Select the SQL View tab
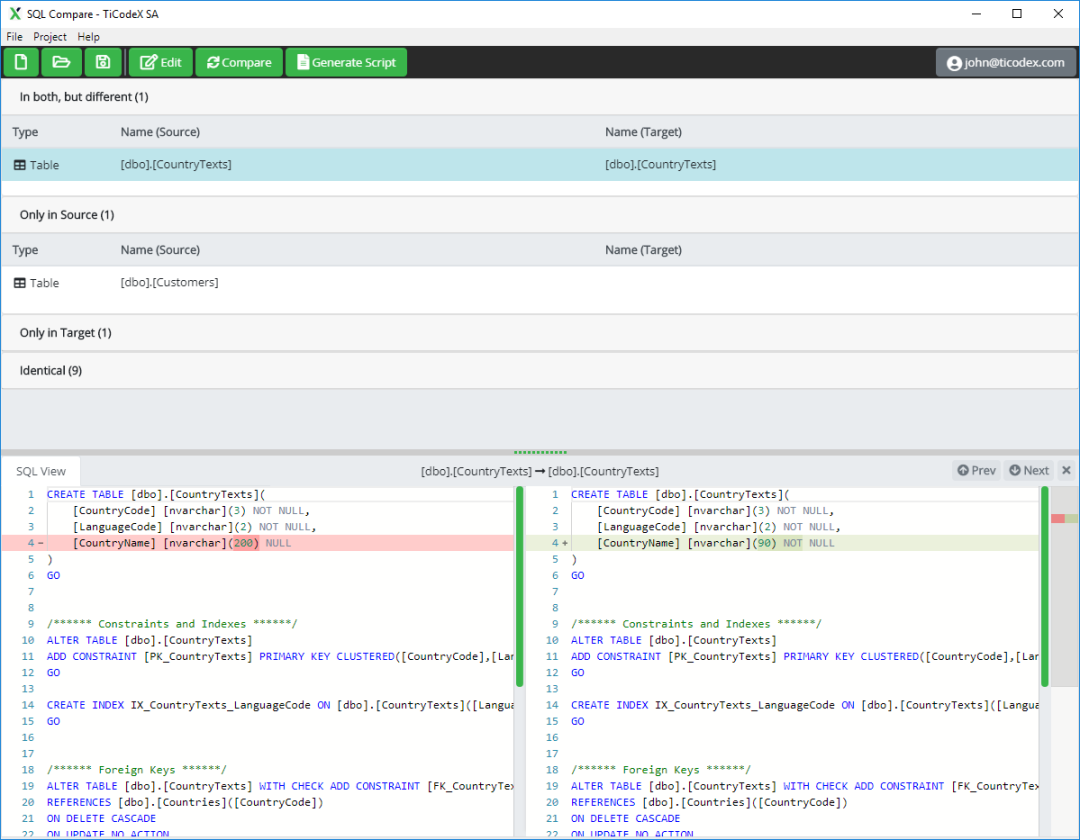The image size is (1080, 840). pyautogui.click(x=41, y=471)
